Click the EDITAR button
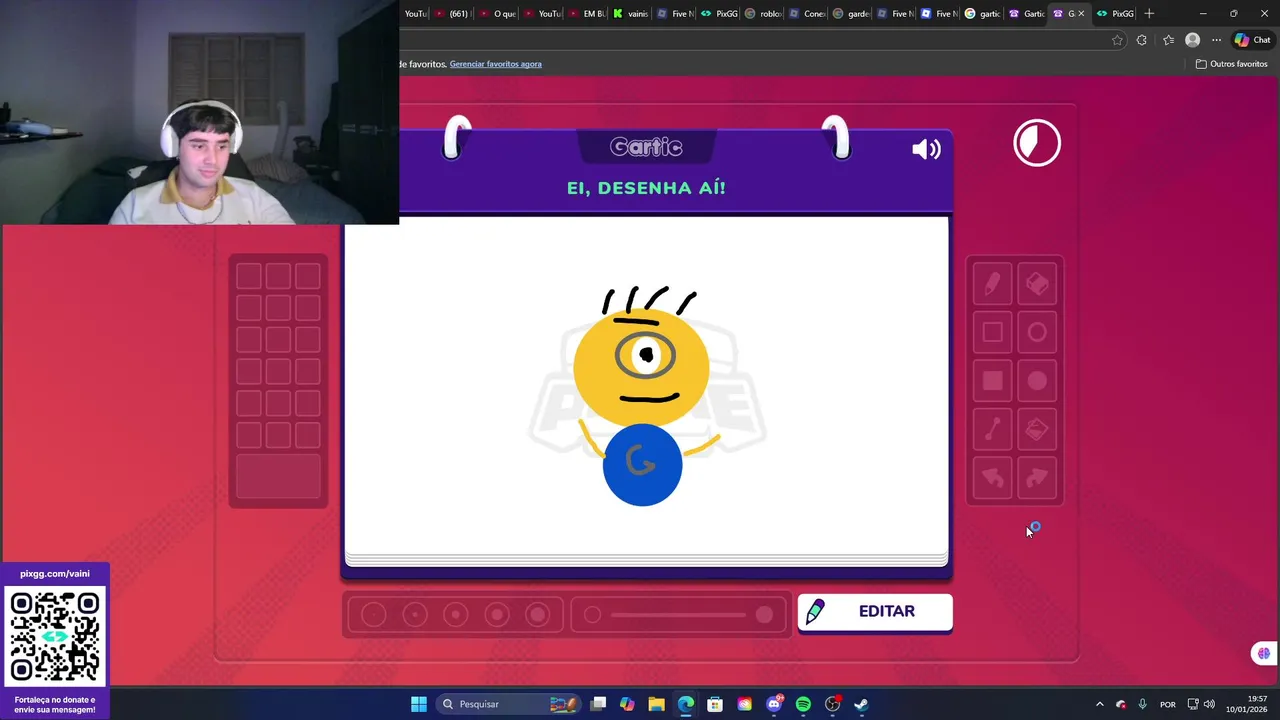This screenshot has height=720, width=1280. (875, 612)
